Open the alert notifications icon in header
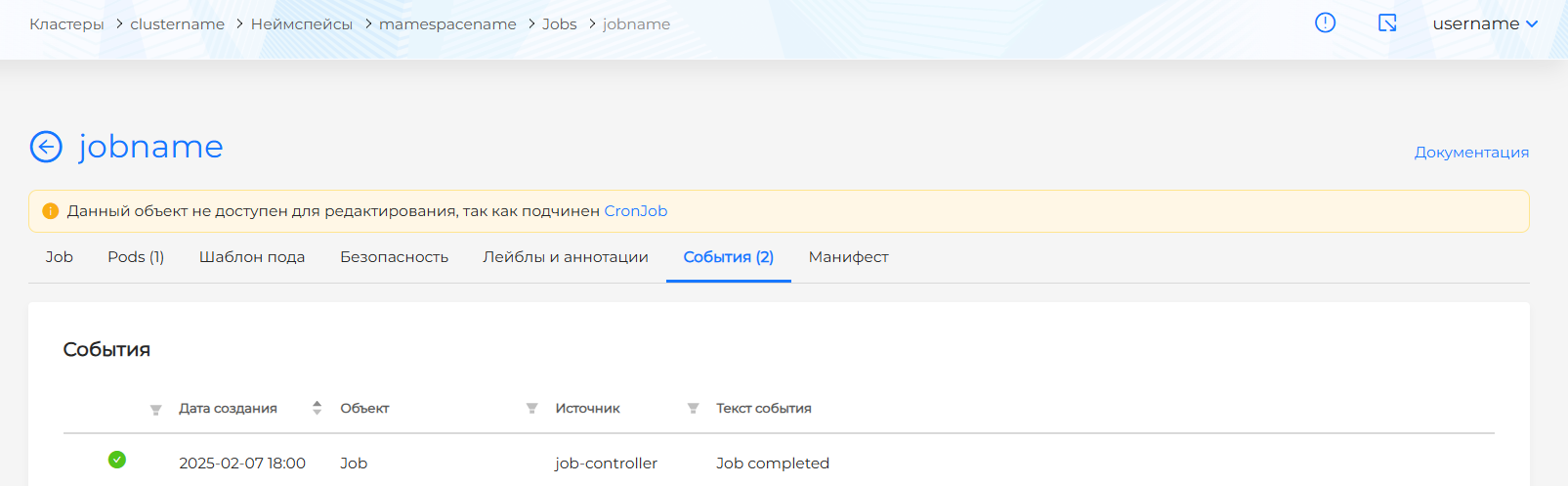This screenshot has height=486, width=1568. (1325, 22)
